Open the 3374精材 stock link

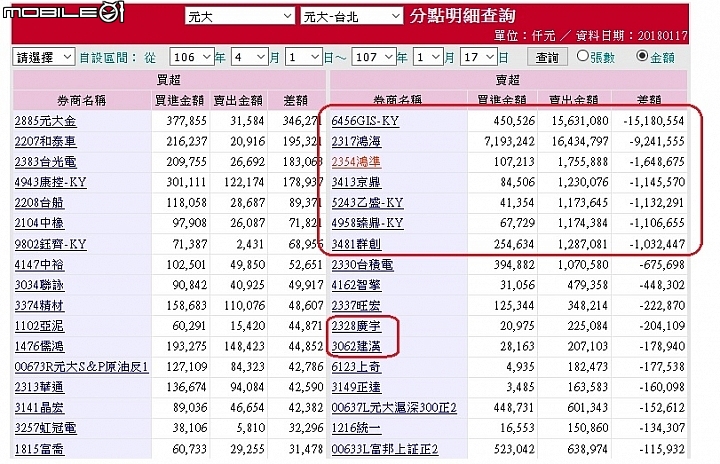[x=39, y=306]
